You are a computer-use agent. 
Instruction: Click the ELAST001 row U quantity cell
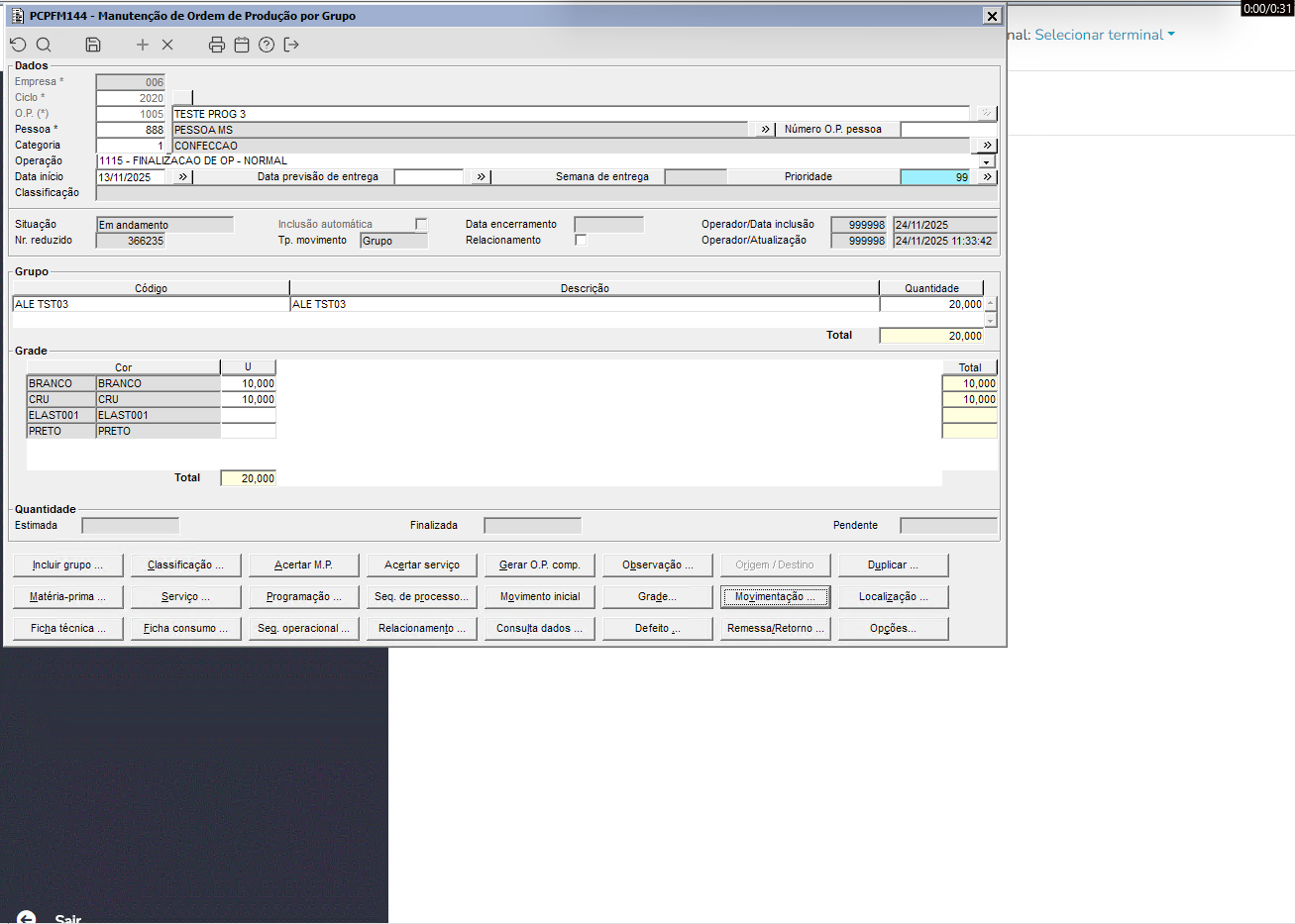click(249, 415)
